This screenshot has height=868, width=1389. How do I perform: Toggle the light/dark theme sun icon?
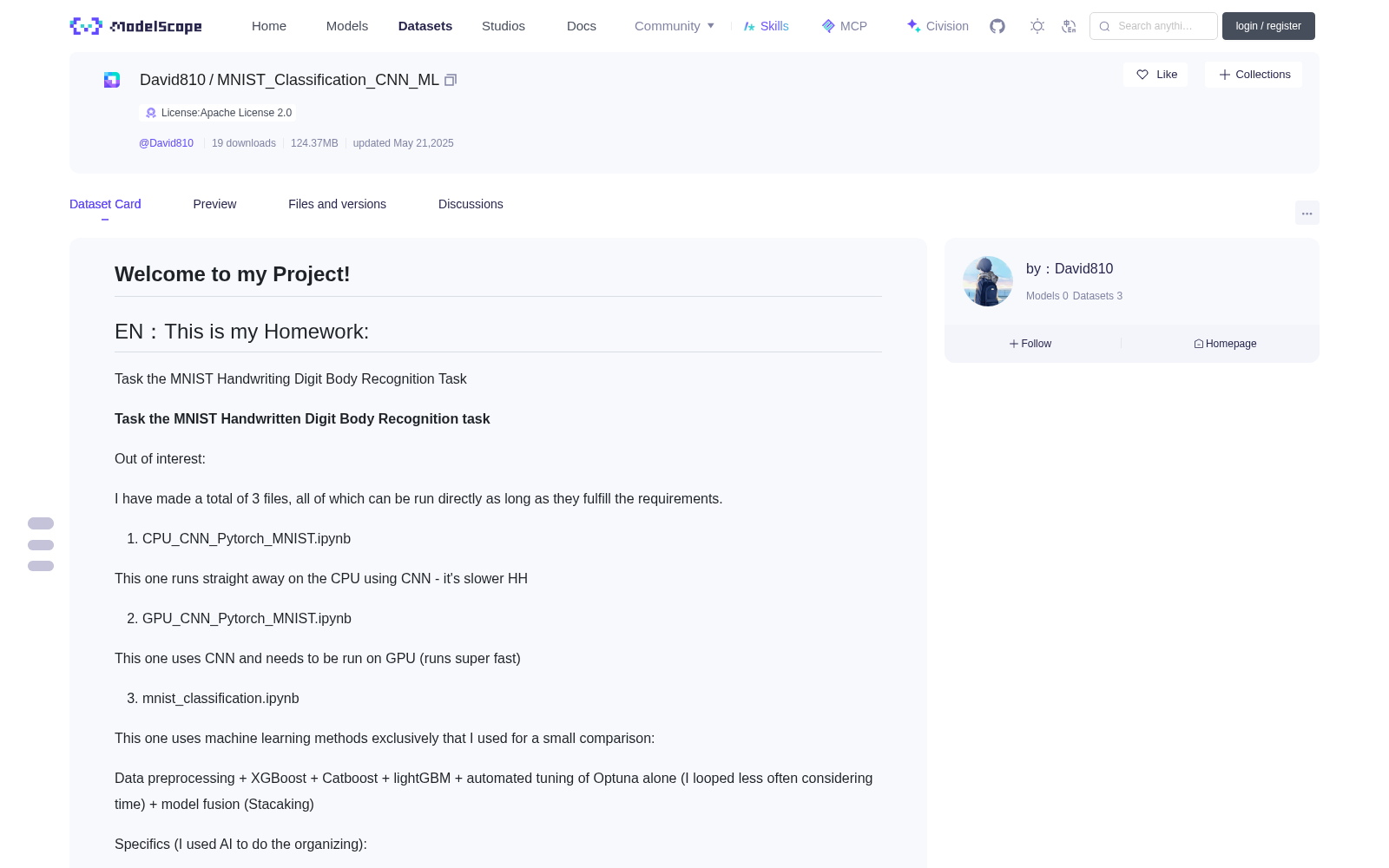[x=1037, y=26]
